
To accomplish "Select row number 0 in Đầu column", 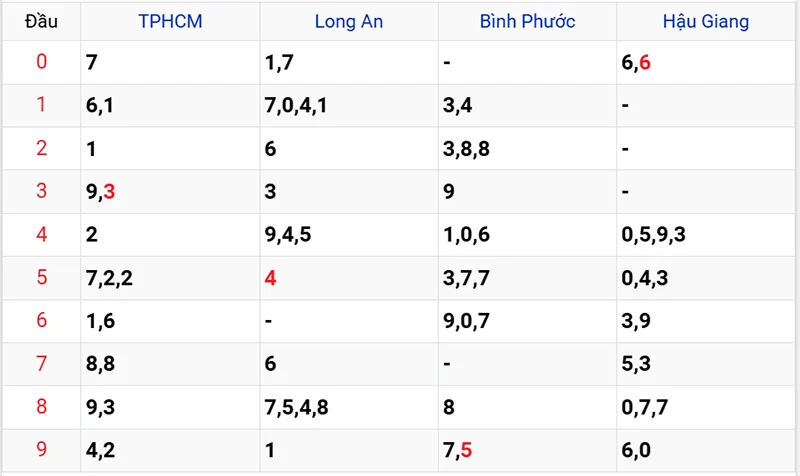I will (x=41, y=63).
